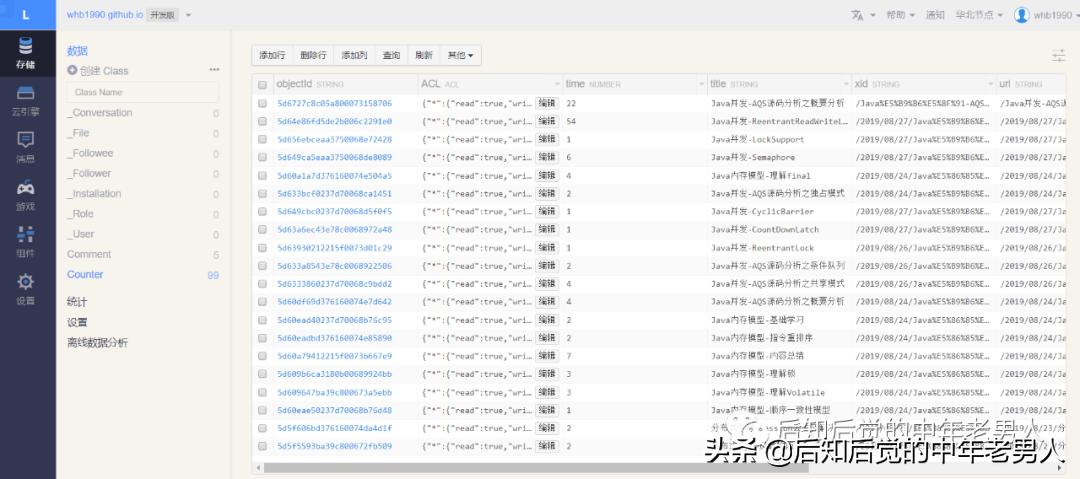
Task: Open the 其他 dropdown in the toolbar
Action: pyautogui.click(x=461, y=56)
